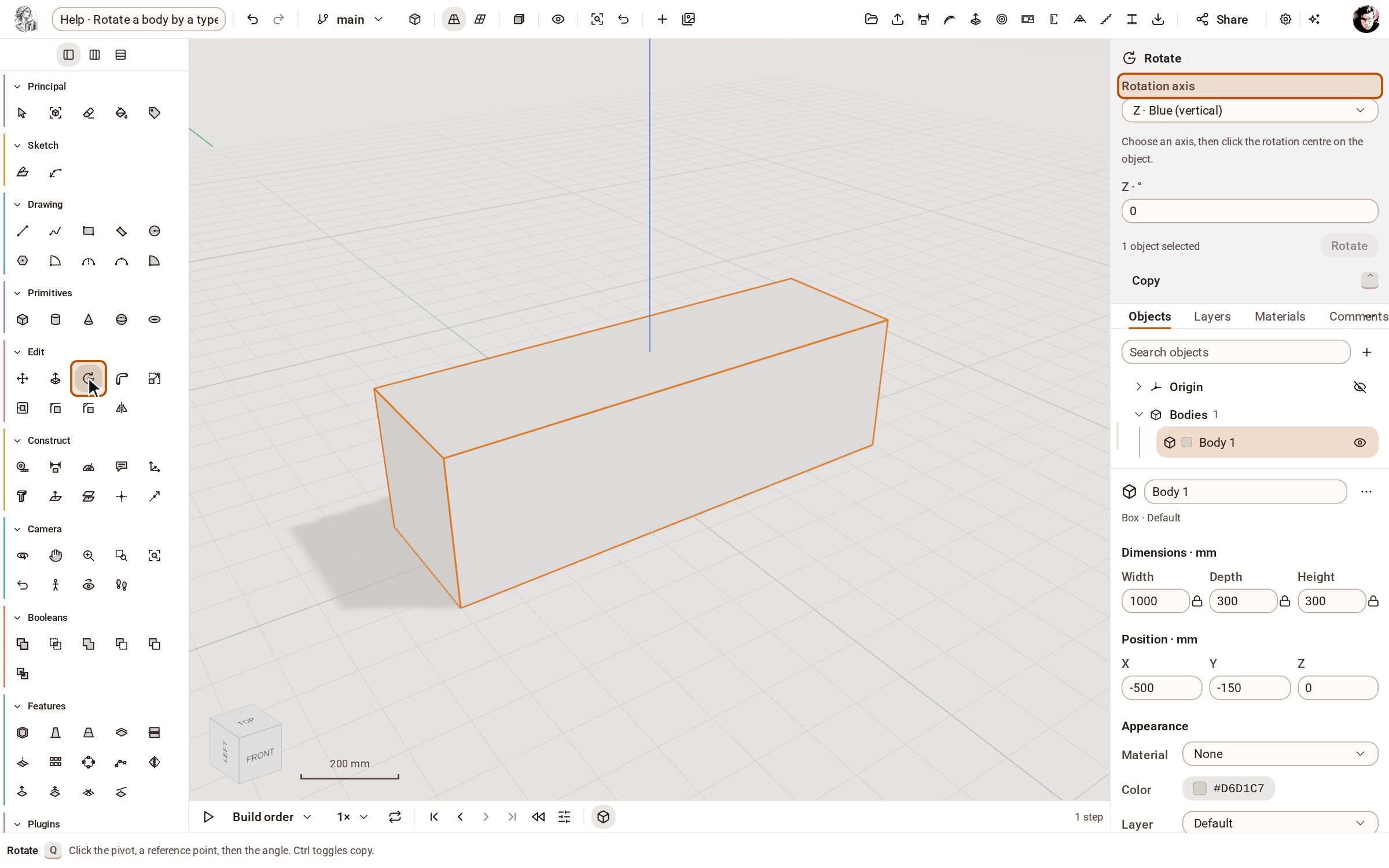Open the Build order dropdown

click(272, 817)
